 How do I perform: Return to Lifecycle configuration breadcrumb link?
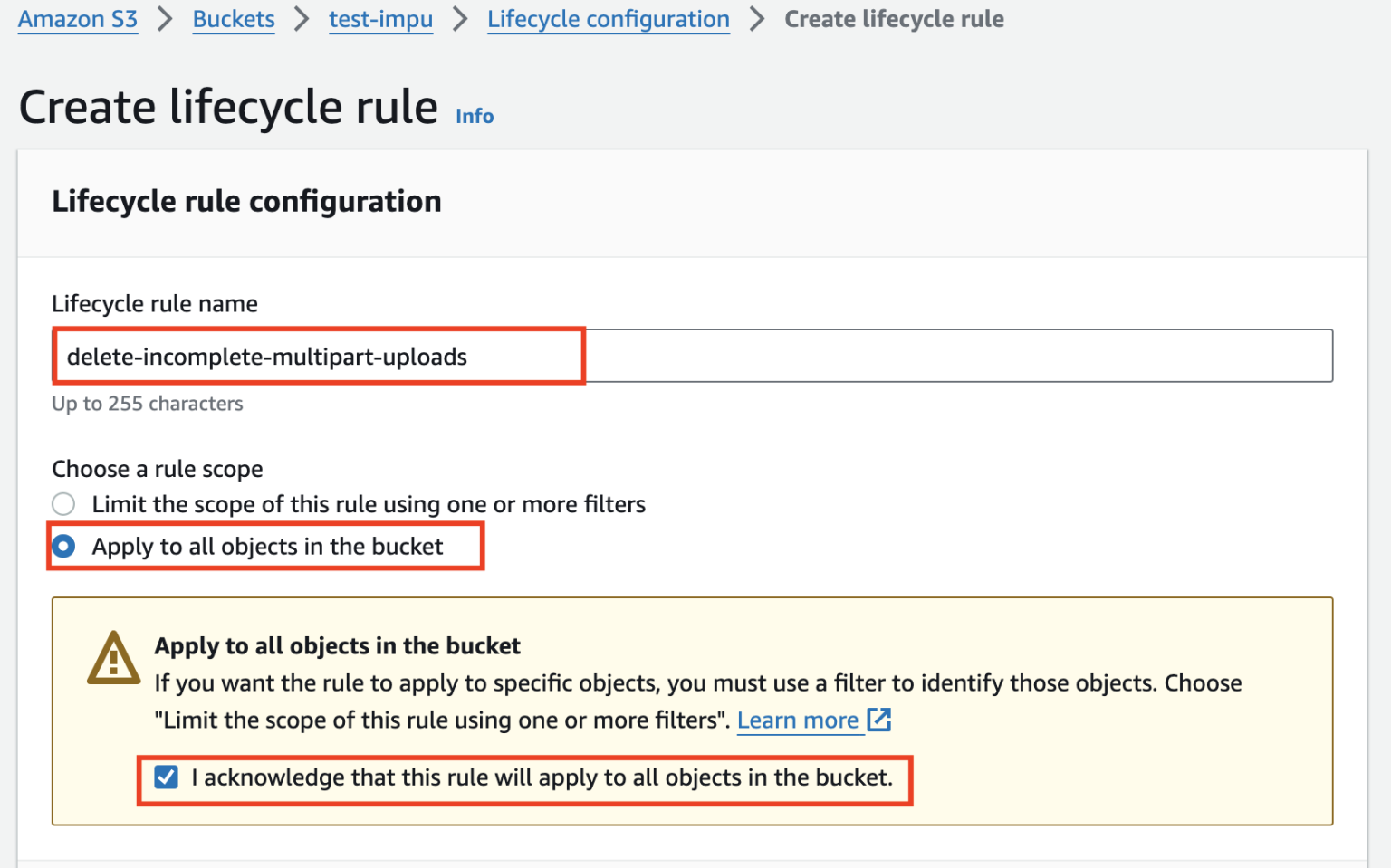(609, 19)
